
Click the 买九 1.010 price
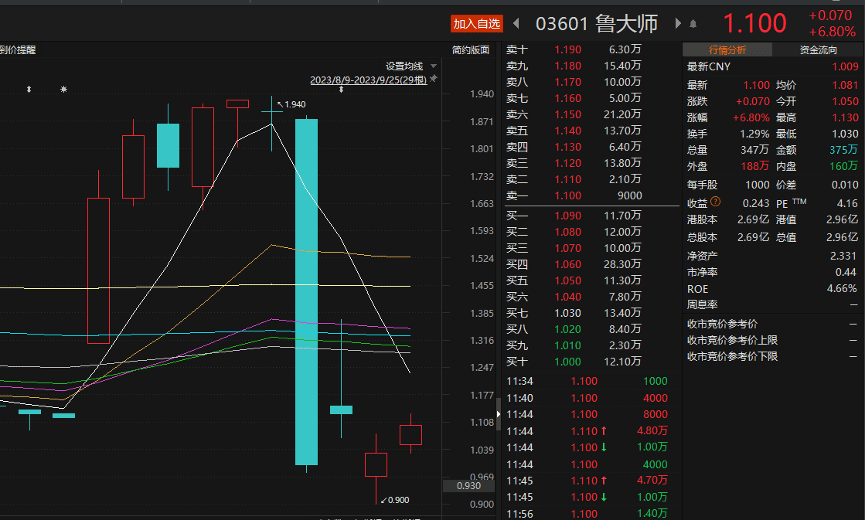tap(568, 346)
